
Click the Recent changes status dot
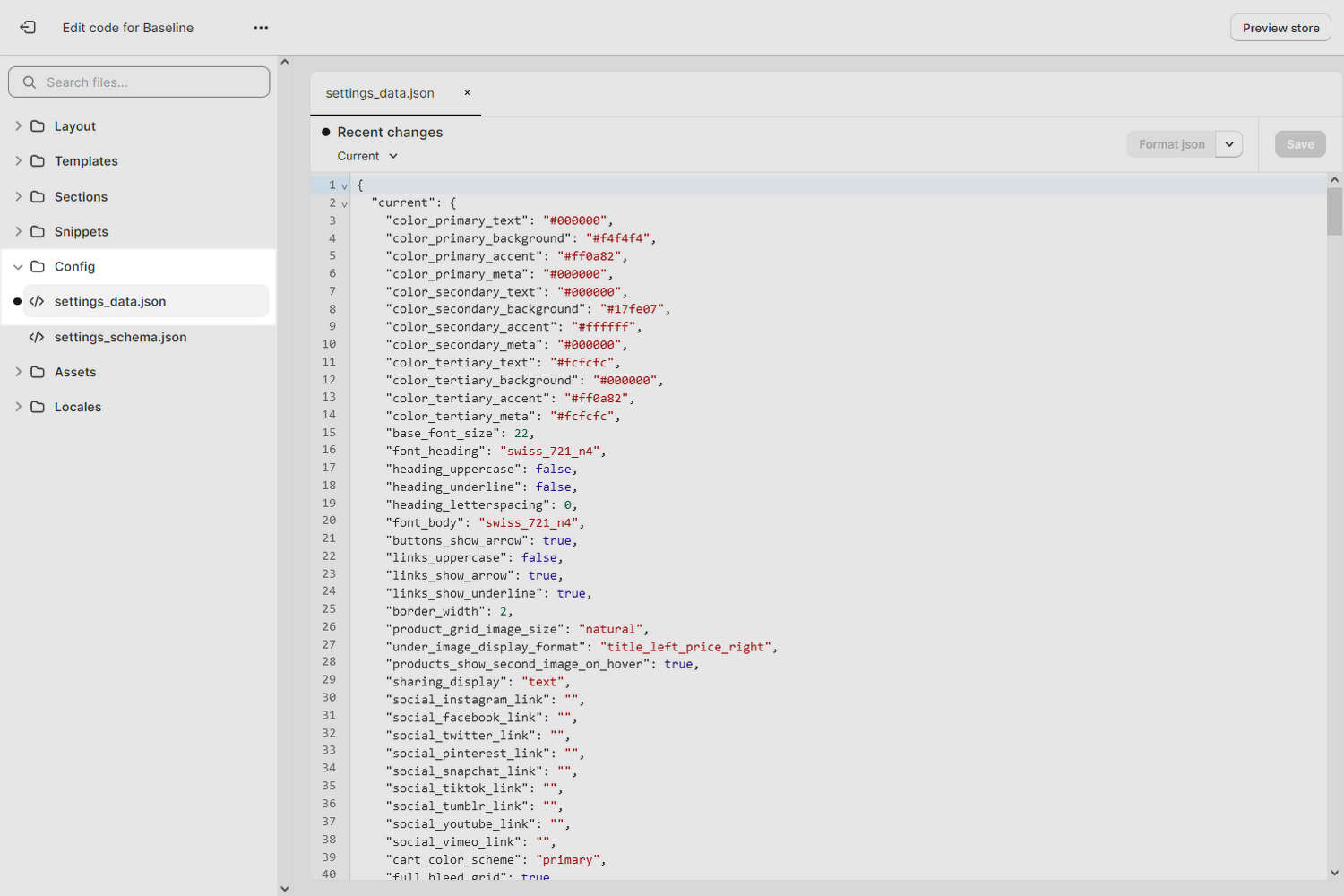326,132
